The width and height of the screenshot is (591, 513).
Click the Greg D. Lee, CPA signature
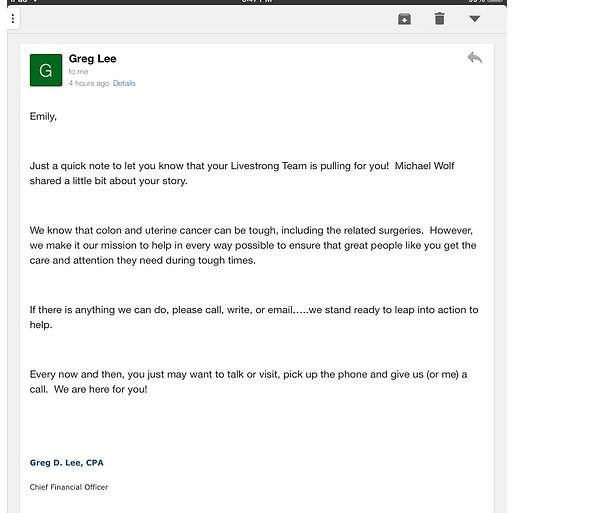[x=66, y=463]
